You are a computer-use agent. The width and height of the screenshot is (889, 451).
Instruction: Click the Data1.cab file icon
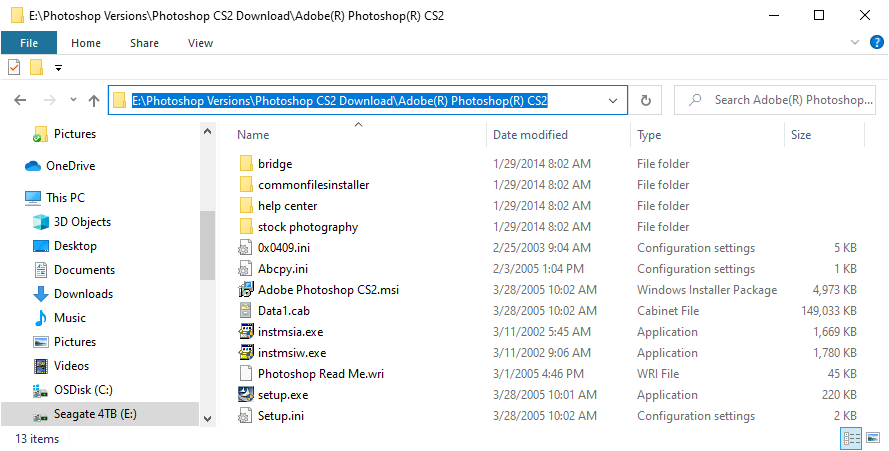tap(245, 311)
